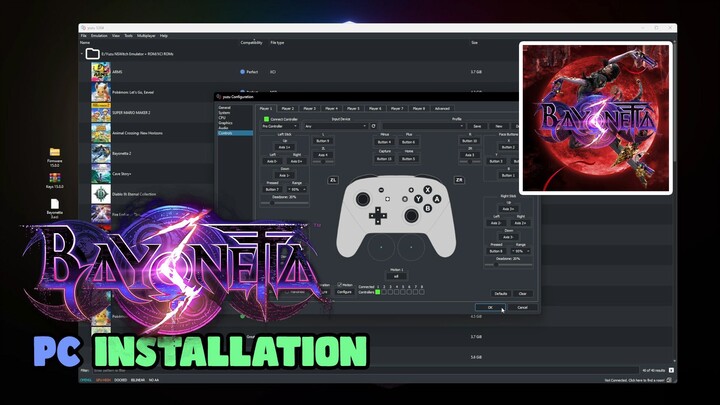Image resolution: width=720 pixels, height=405 pixels.
Task: Click the ZR trigger button on controller diagram
Action: [459, 180]
